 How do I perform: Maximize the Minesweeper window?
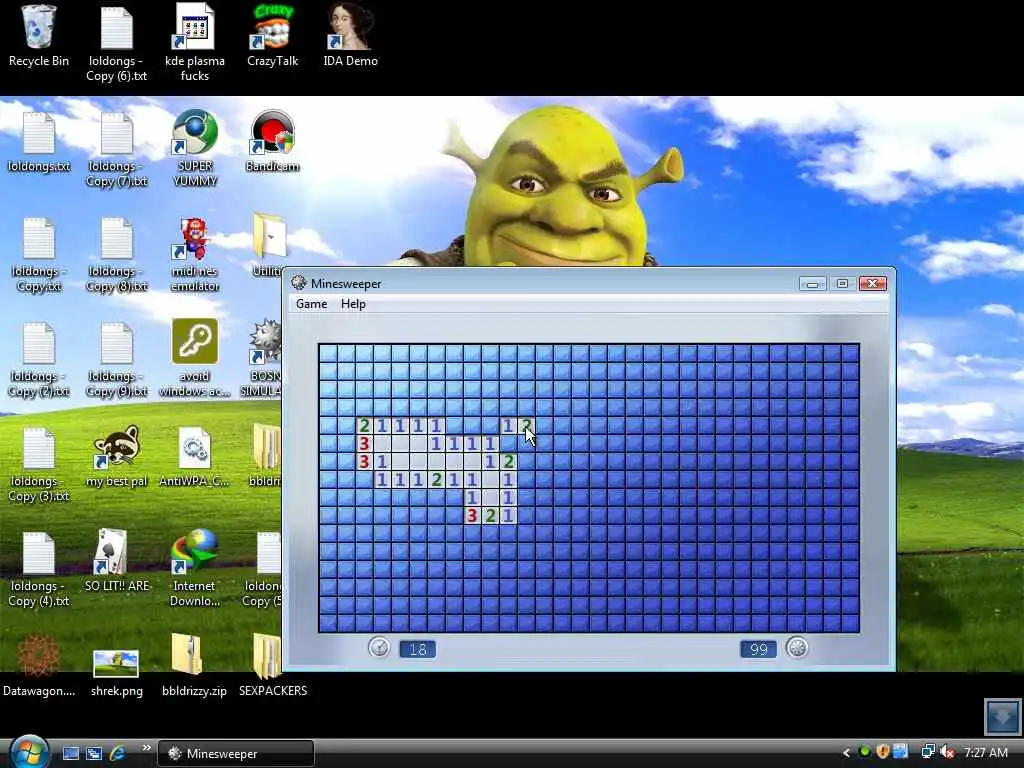tap(842, 283)
